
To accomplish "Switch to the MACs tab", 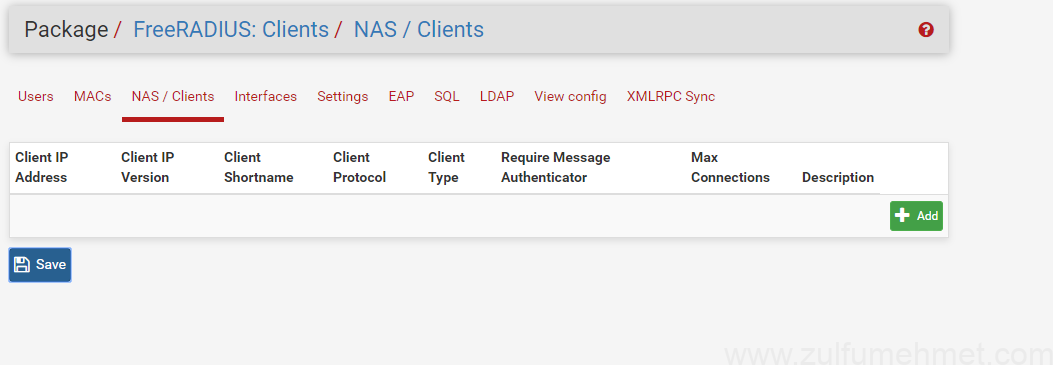I will [93, 97].
